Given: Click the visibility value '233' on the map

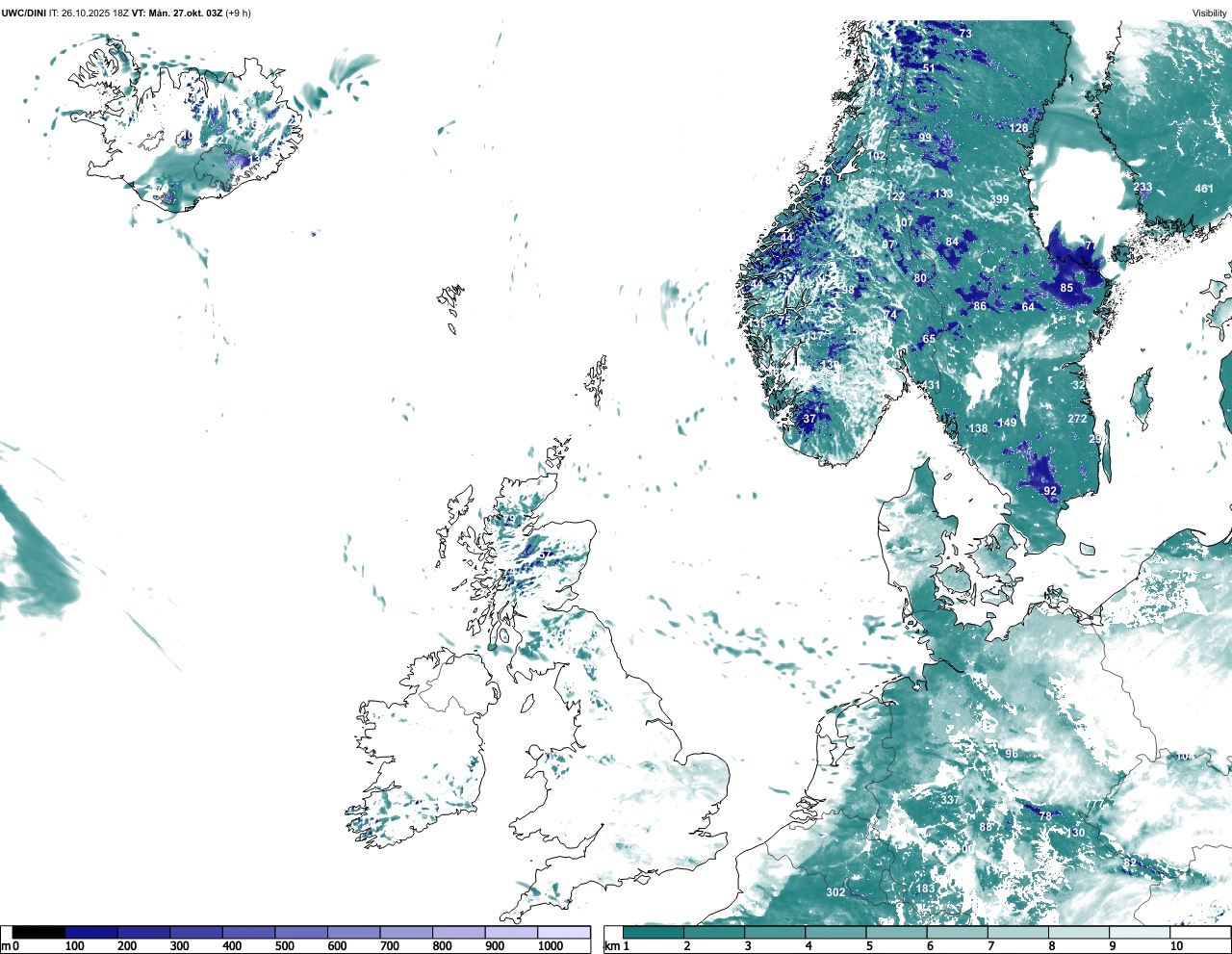Looking at the screenshot, I should tap(1142, 188).
